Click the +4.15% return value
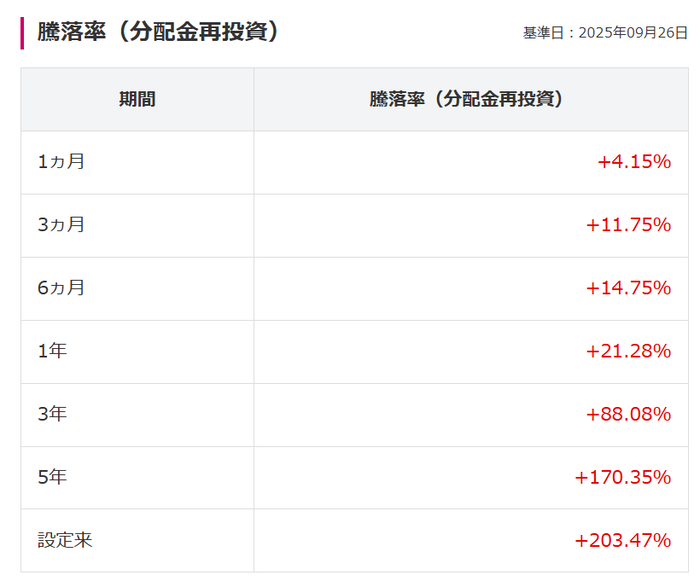The width and height of the screenshot is (700, 581). (x=634, y=162)
